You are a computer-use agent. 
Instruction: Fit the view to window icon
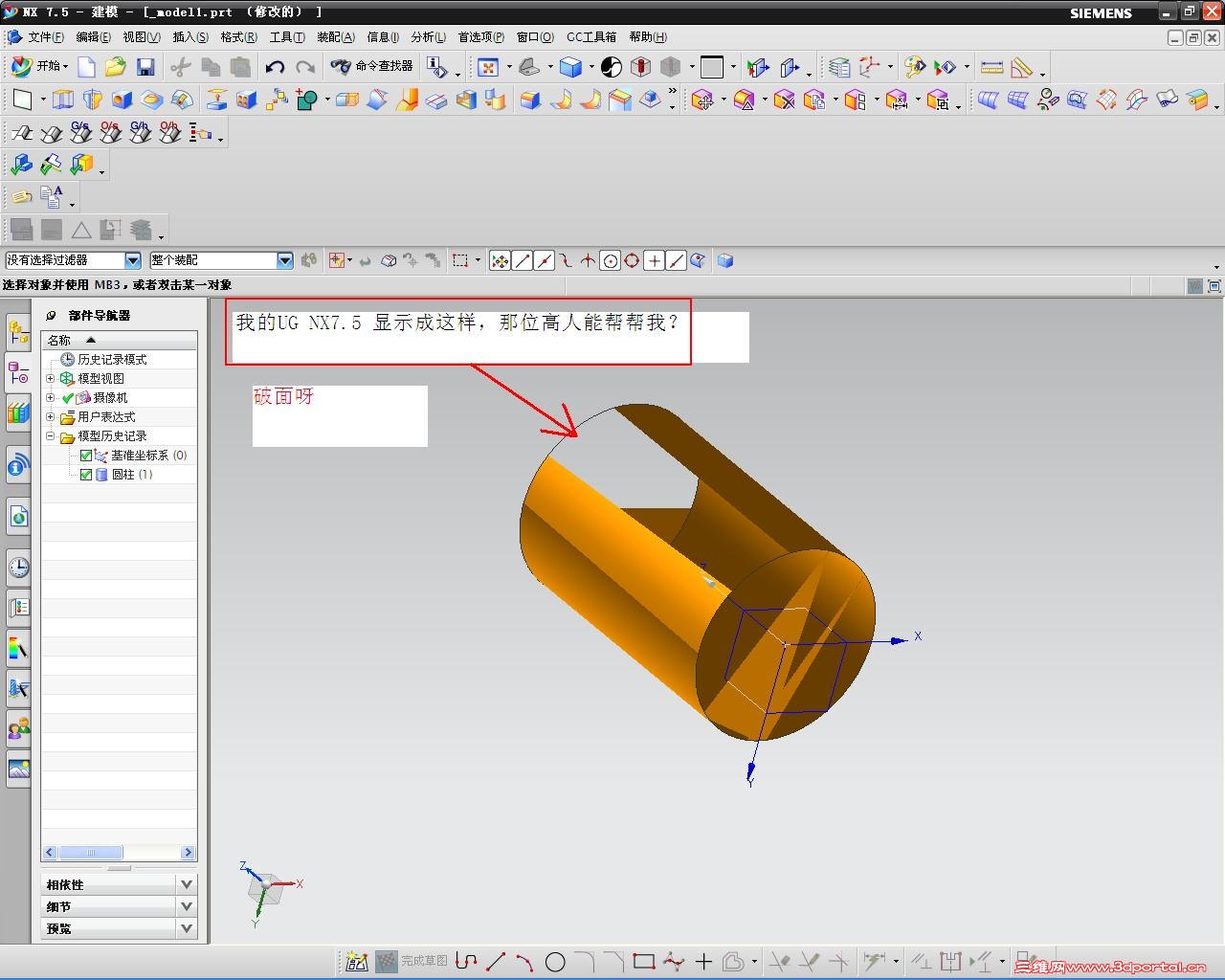click(x=488, y=67)
